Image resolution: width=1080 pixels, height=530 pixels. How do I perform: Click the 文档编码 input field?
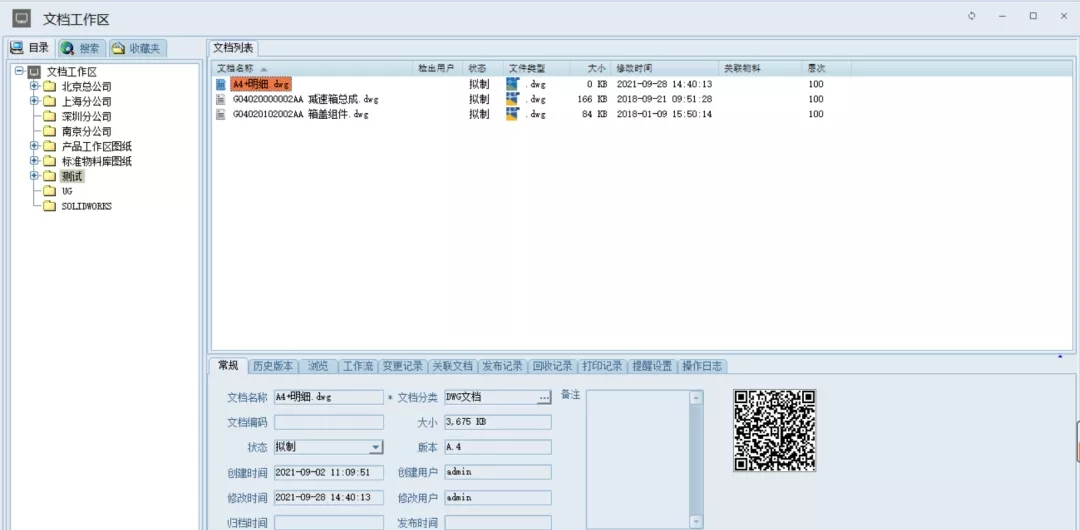tap(328, 422)
